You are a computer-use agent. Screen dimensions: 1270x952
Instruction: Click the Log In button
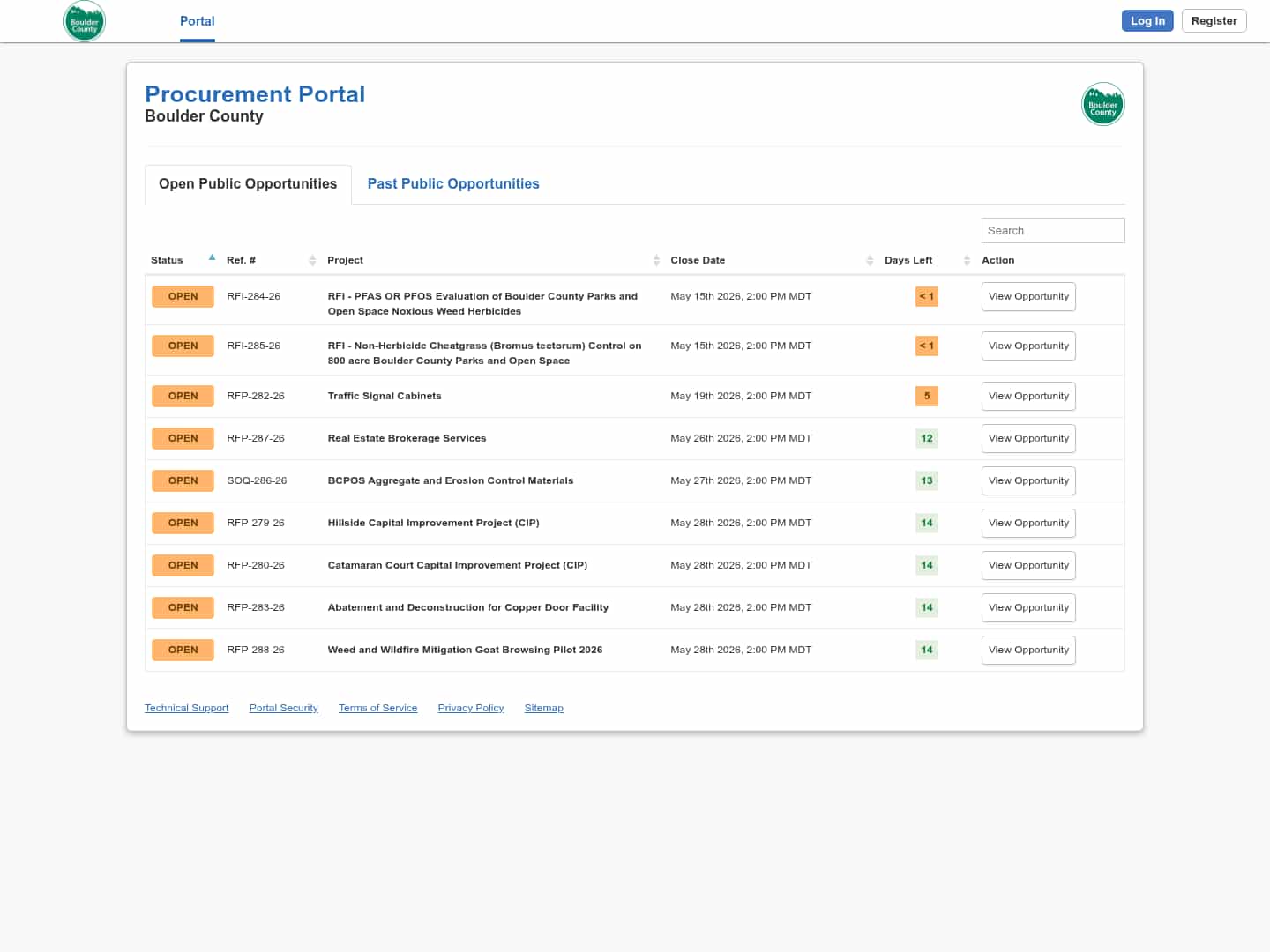[1147, 20]
